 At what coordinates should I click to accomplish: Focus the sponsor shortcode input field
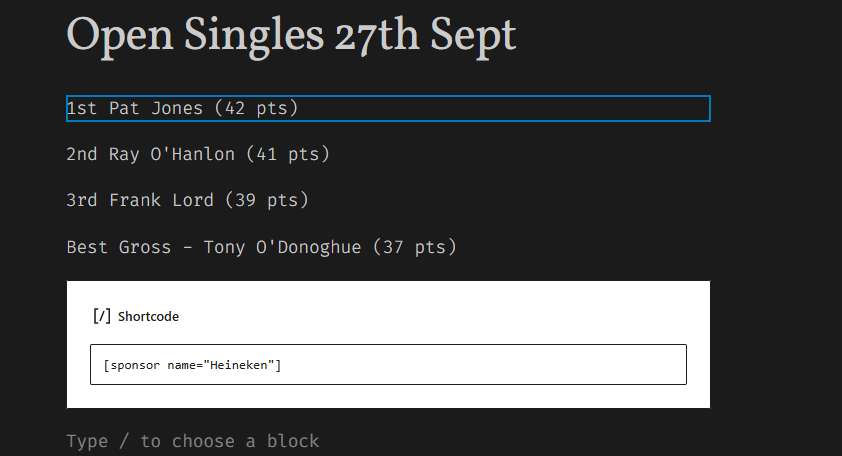[x=388, y=365]
